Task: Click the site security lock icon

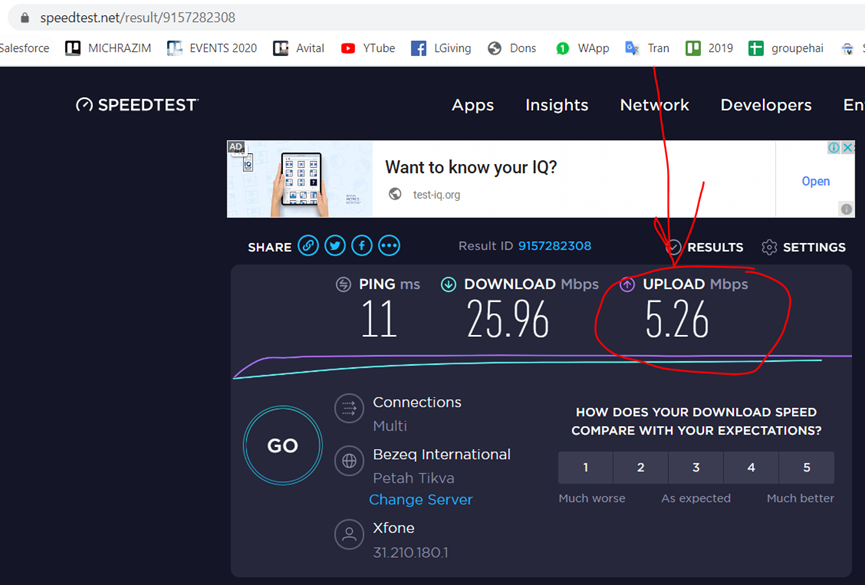Action: (24, 18)
